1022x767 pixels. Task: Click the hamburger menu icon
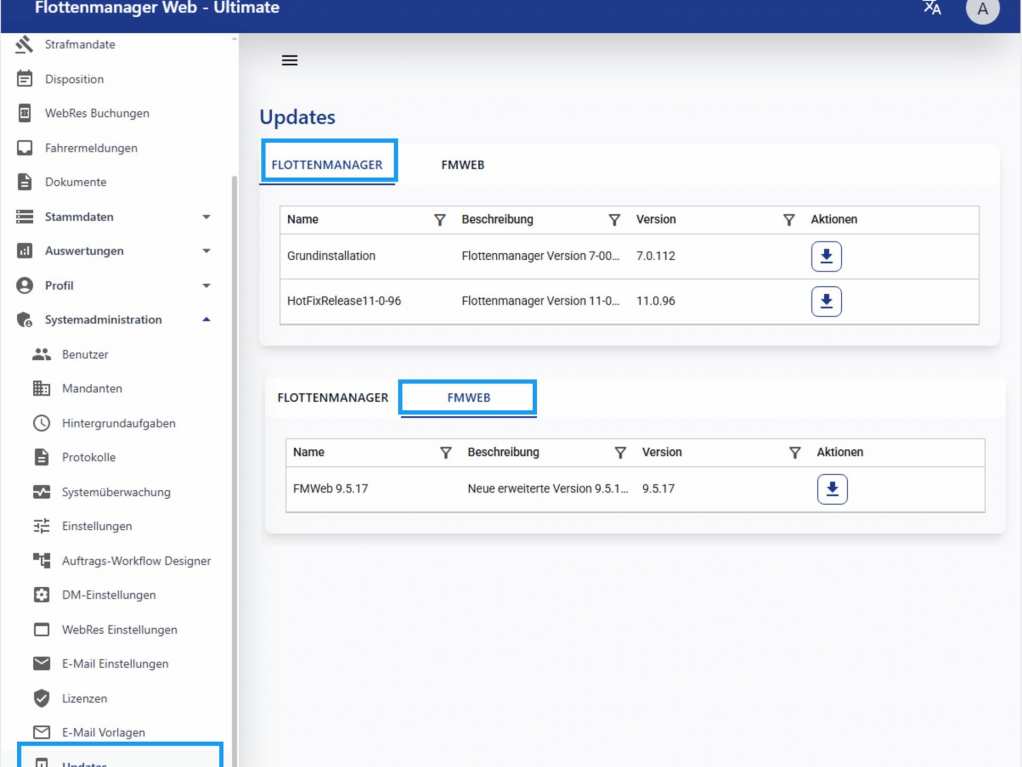290,60
